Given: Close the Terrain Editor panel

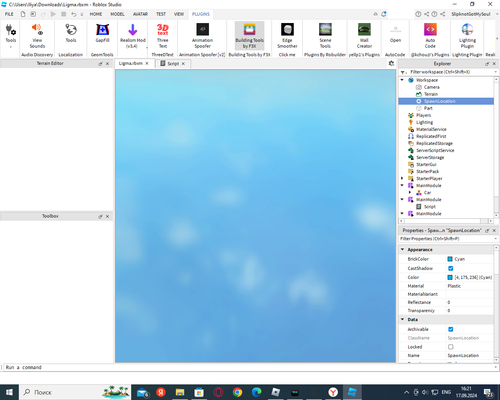Looking at the screenshot, I should (107, 63).
